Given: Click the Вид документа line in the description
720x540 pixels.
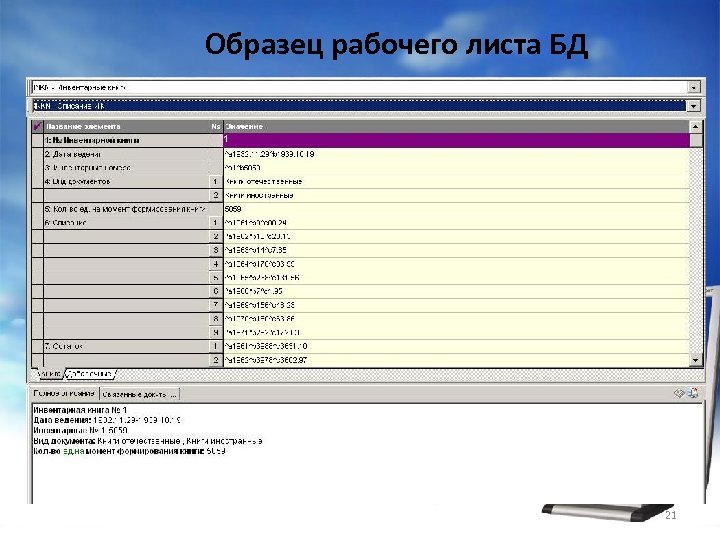Looking at the screenshot, I should click(148, 441).
